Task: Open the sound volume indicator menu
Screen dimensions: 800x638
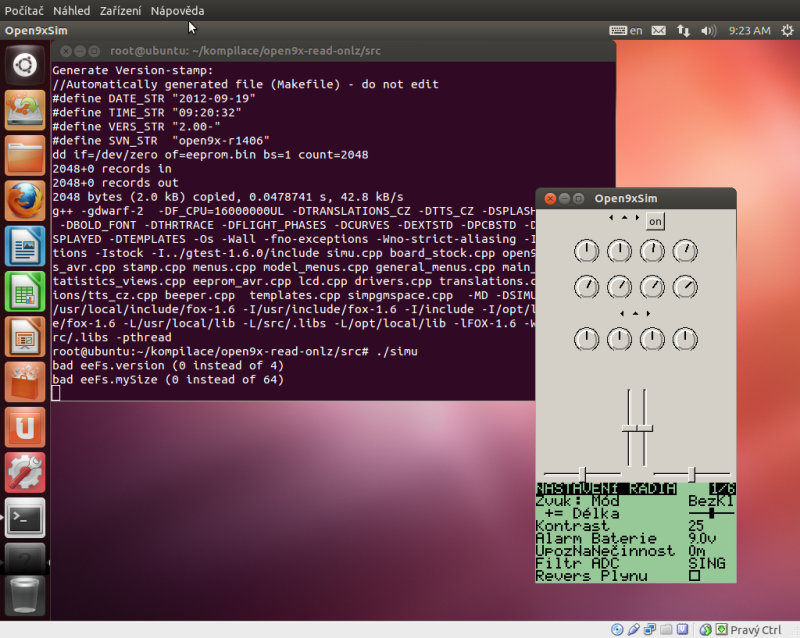Action: click(x=709, y=31)
